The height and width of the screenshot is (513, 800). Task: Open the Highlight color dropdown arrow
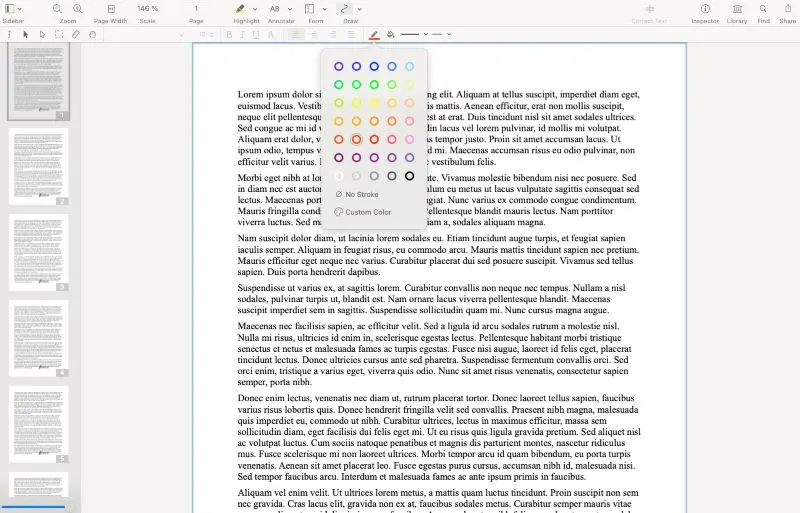click(255, 9)
